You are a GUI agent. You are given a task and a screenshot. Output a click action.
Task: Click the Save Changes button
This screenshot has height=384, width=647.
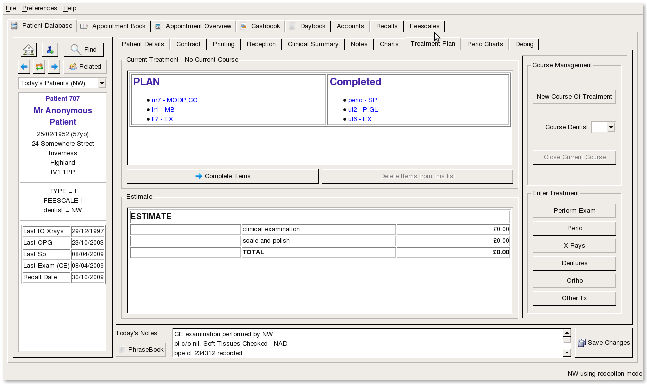pyautogui.click(x=604, y=343)
